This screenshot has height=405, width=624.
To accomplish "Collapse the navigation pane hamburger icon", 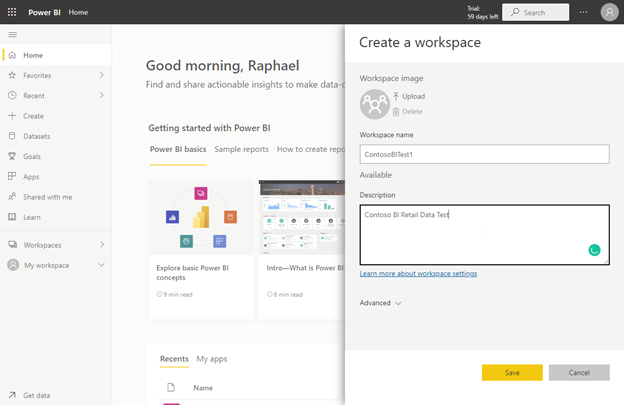I will pyautogui.click(x=13, y=35).
